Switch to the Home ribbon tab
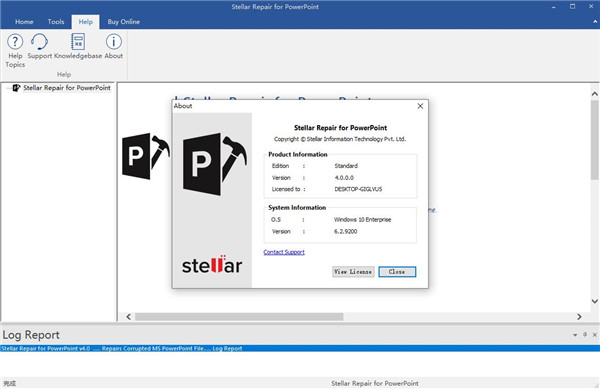This screenshot has width=600, height=389. [x=24, y=22]
